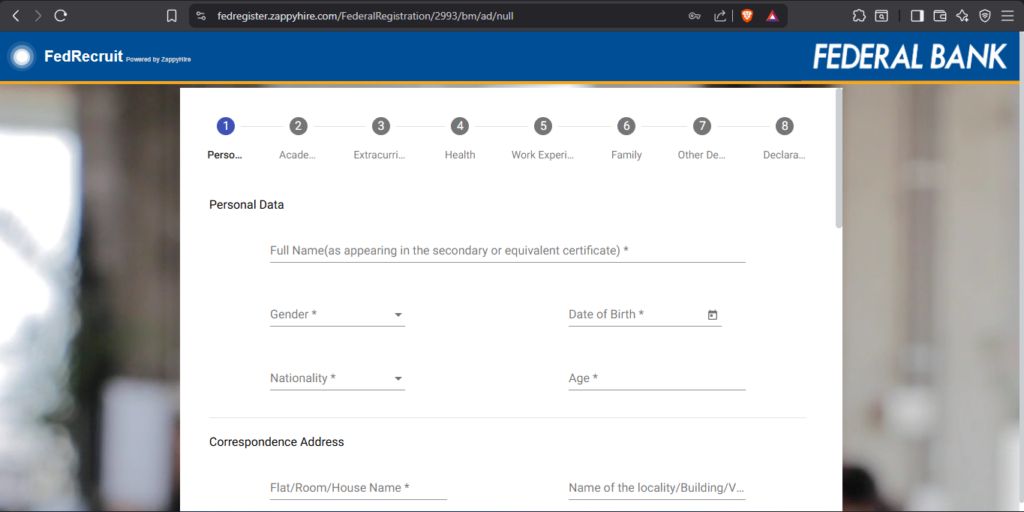This screenshot has height=512, width=1024.
Task: Open the Brave Wallet icon
Action: [940, 16]
